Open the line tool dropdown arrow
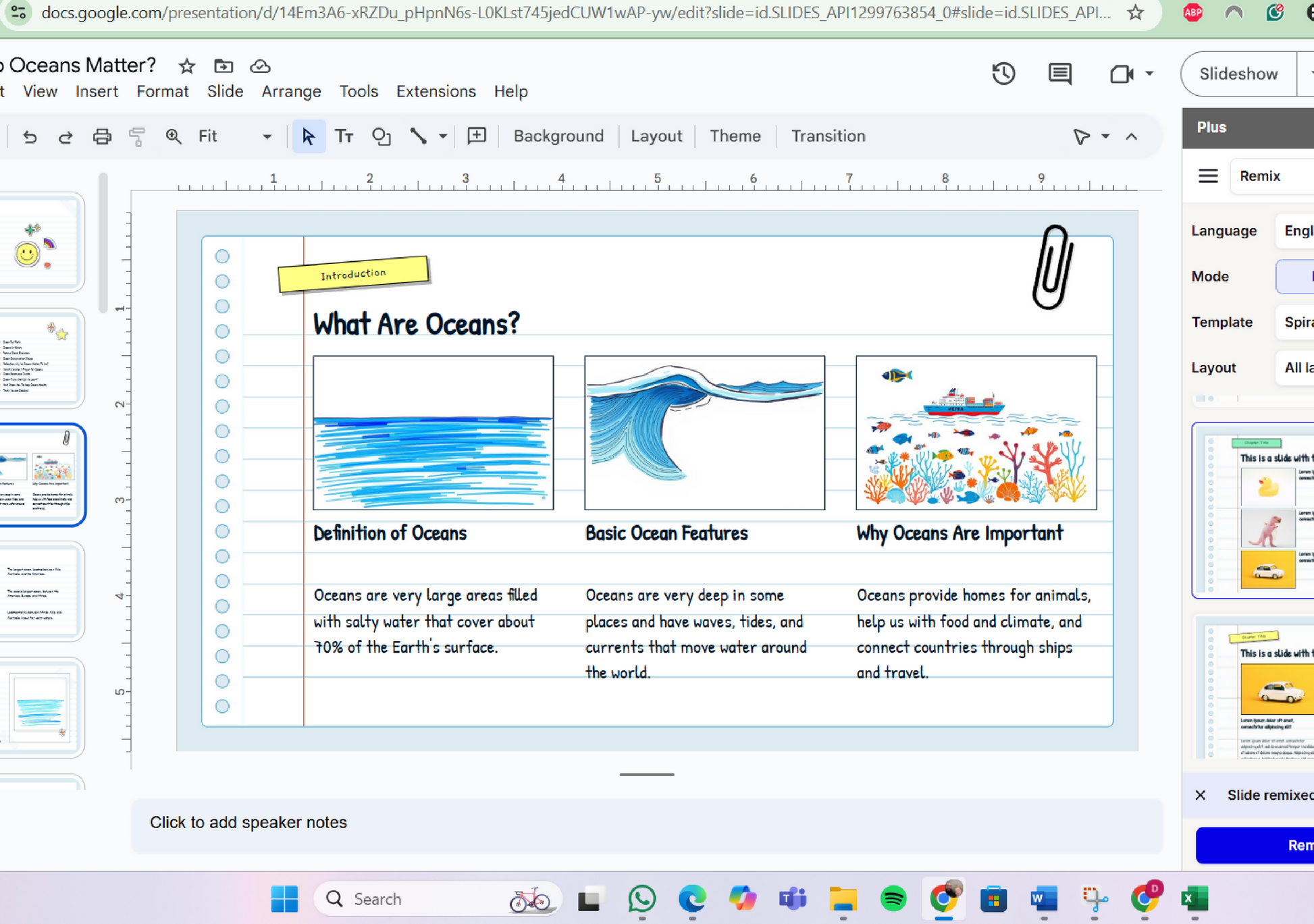Image resolution: width=1314 pixels, height=924 pixels. coord(443,136)
